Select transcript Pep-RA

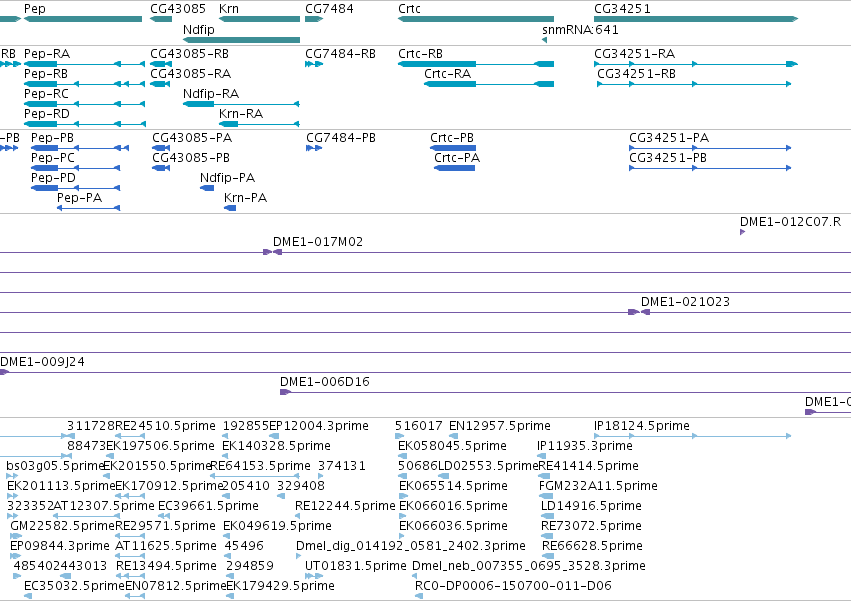click(x=47, y=54)
